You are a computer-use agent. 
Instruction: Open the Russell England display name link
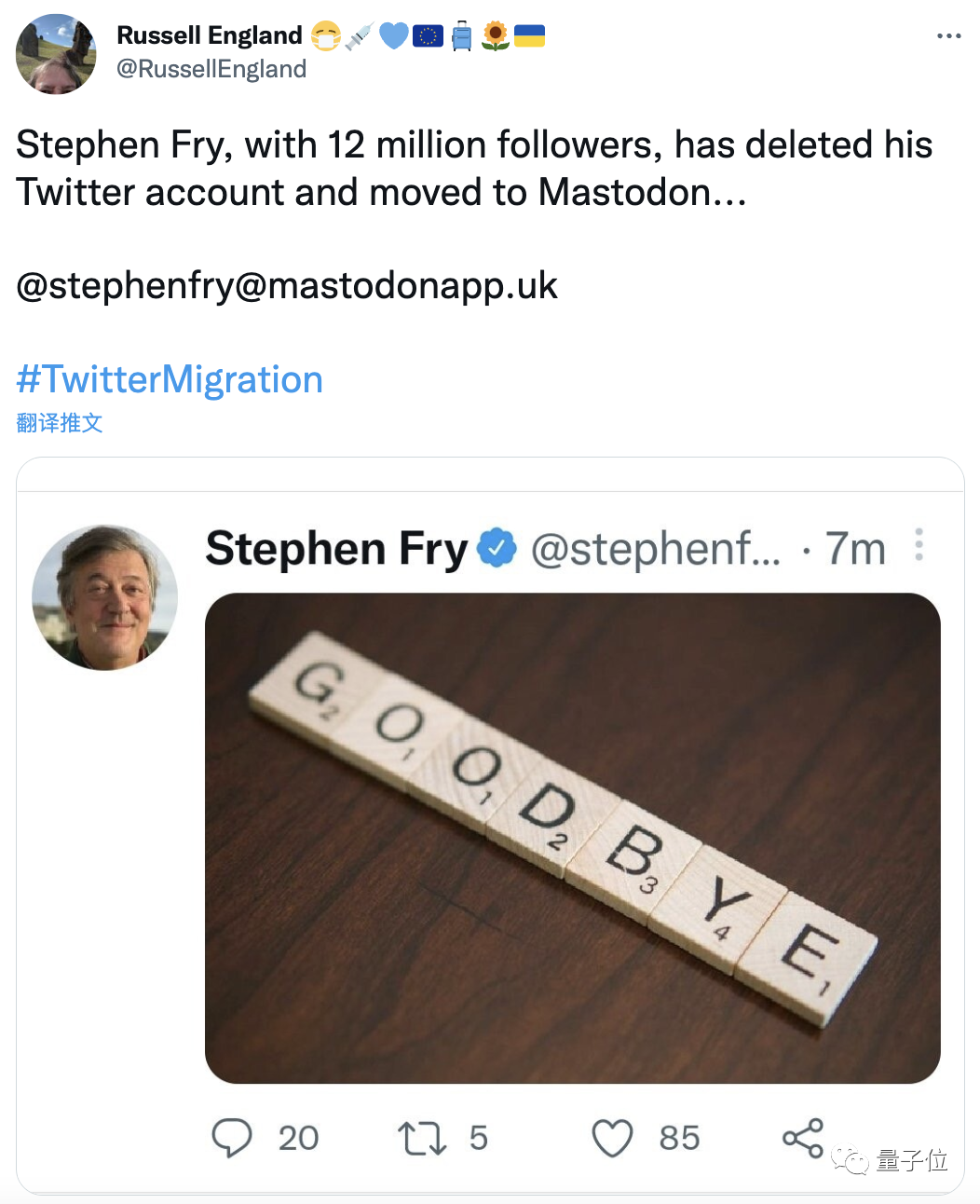(210, 35)
